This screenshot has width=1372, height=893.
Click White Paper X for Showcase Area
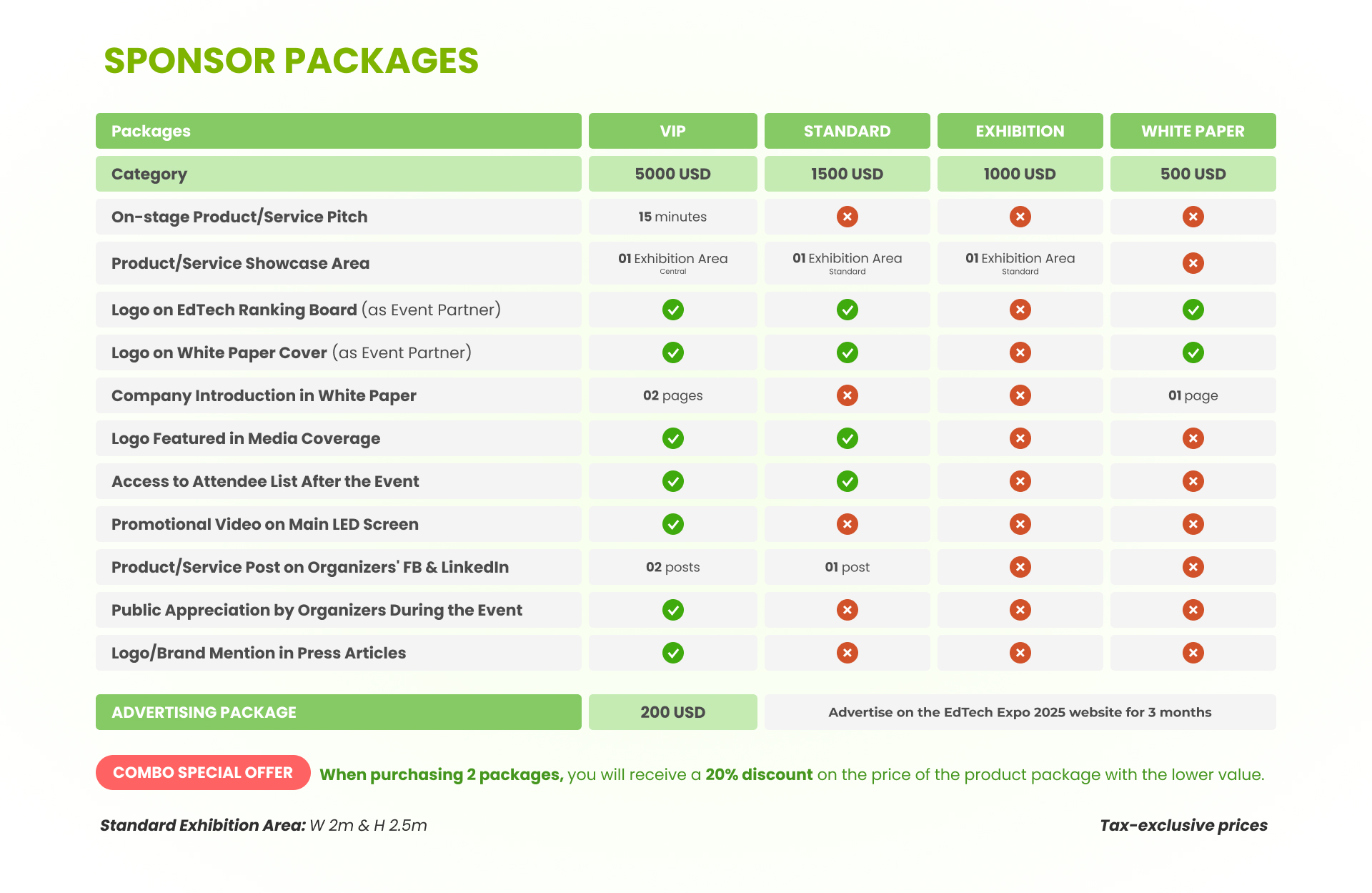[x=1193, y=263]
